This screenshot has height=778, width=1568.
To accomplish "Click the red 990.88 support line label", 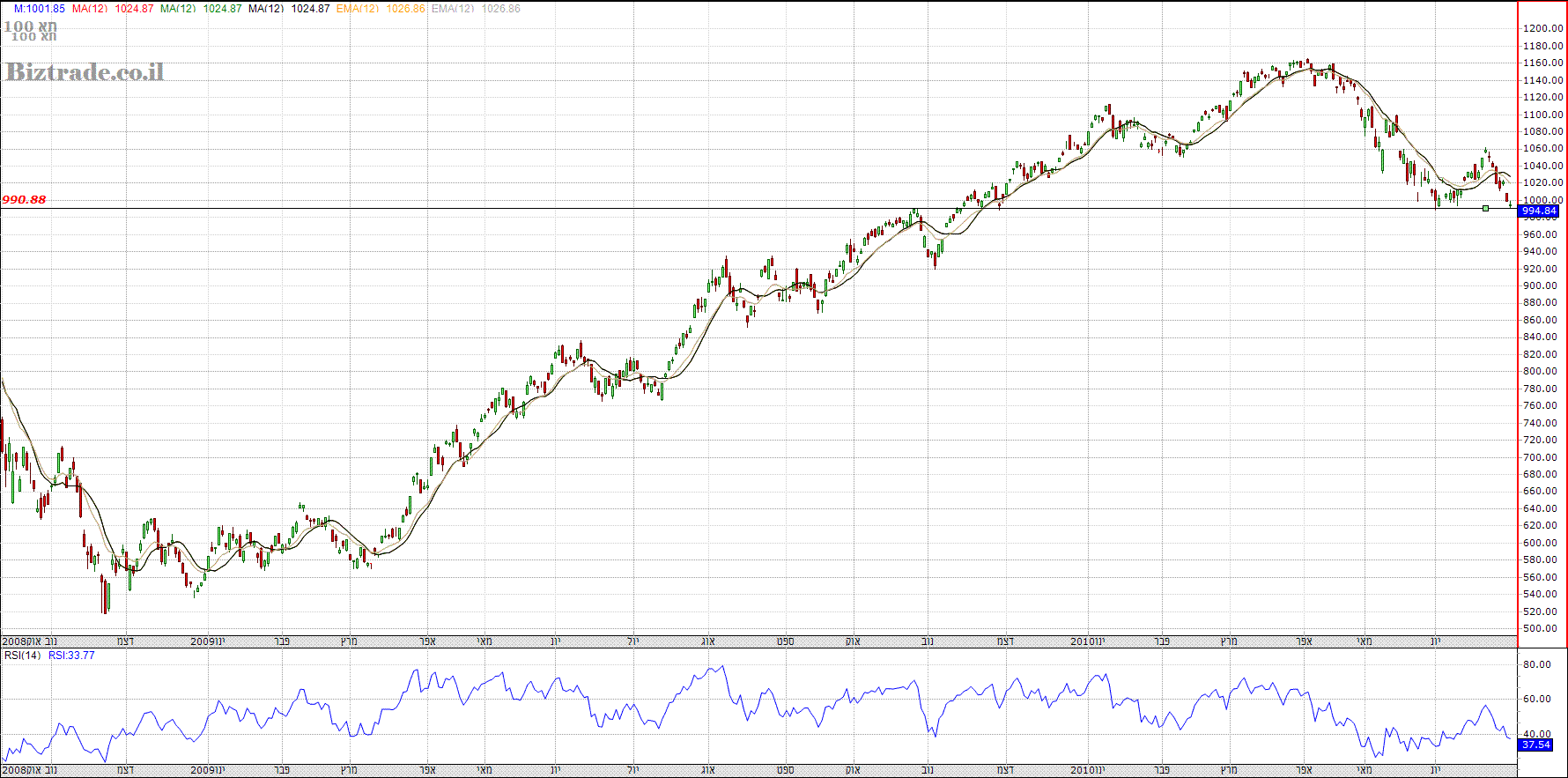I will tap(24, 200).
